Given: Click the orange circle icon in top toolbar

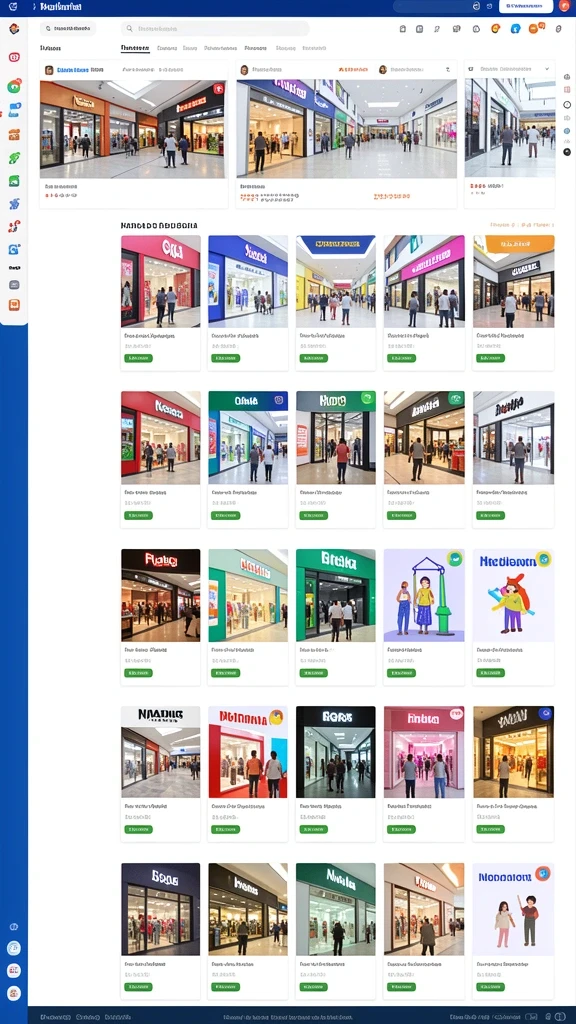Looking at the screenshot, I should (496, 28).
